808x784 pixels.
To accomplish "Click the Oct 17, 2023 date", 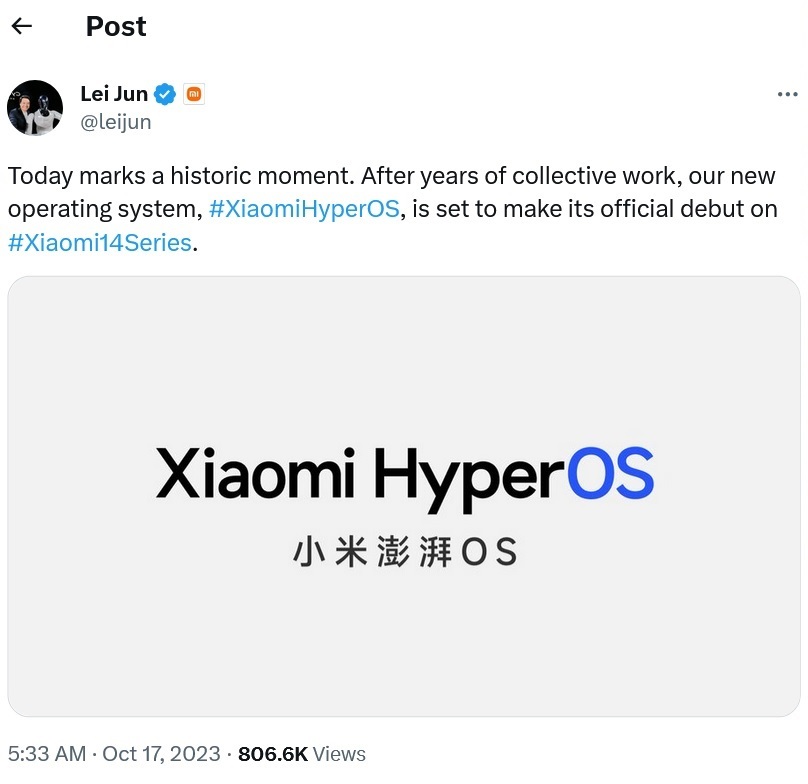I will coord(161,754).
